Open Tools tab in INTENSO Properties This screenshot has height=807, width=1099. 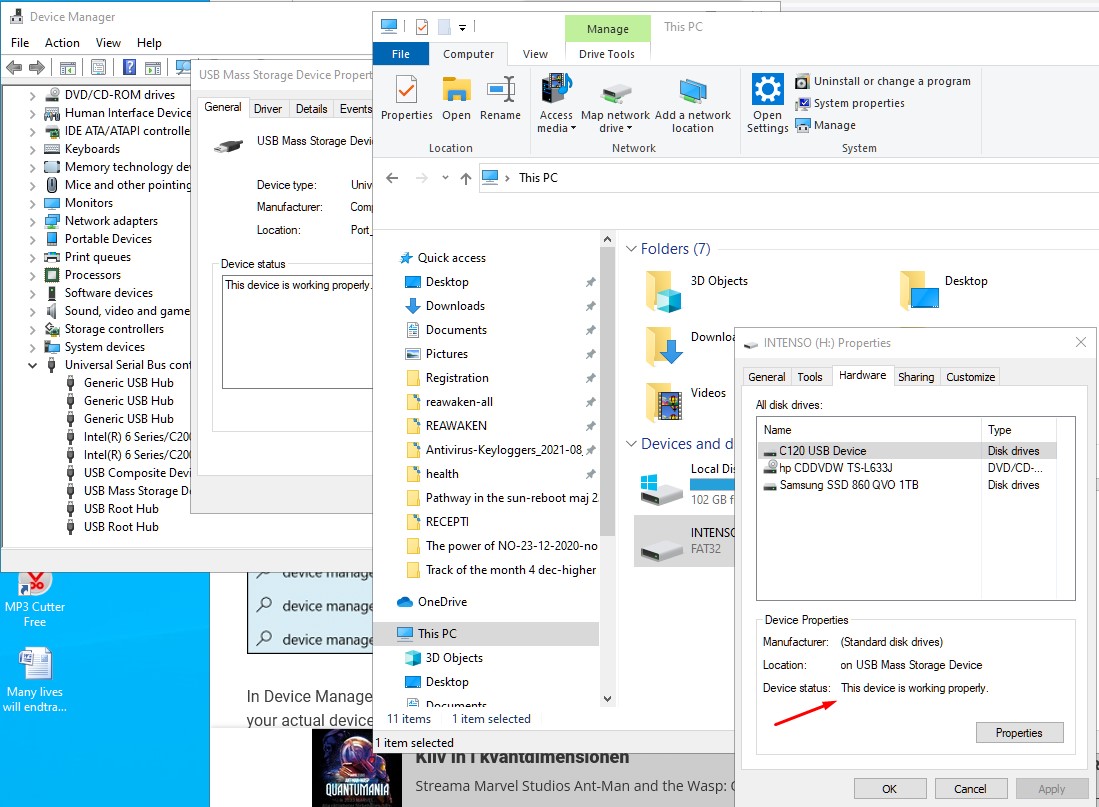point(810,377)
